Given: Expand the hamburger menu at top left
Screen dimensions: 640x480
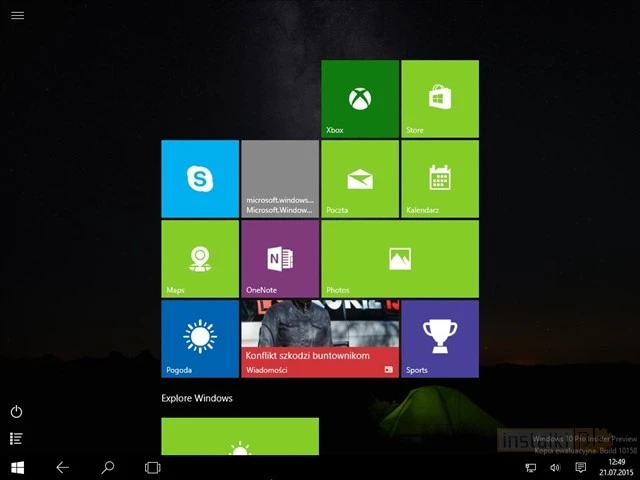Looking at the screenshot, I should [18, 16].
